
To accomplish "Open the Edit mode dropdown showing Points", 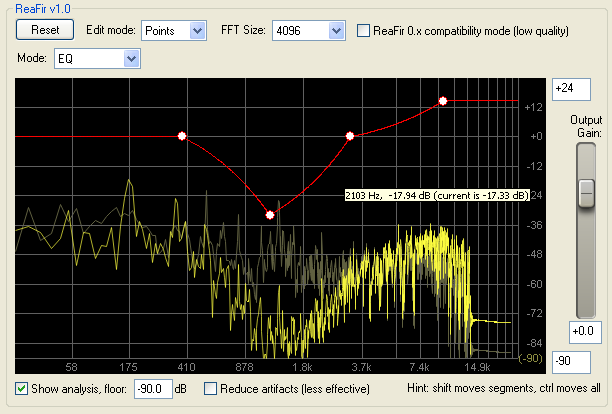I will [173, 31].
